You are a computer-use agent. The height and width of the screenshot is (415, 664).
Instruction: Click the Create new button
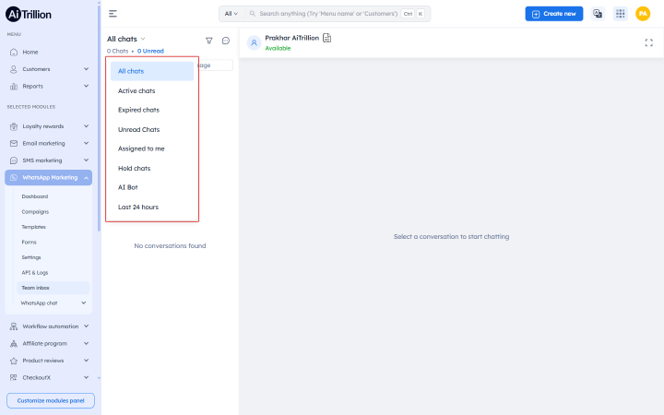click(x=554, y=14)
